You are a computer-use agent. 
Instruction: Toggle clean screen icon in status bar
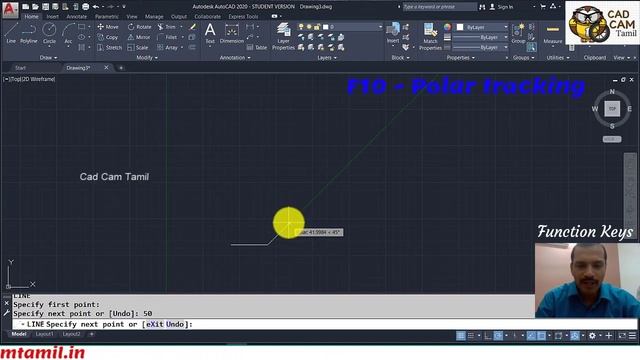(x=622, y=336)
